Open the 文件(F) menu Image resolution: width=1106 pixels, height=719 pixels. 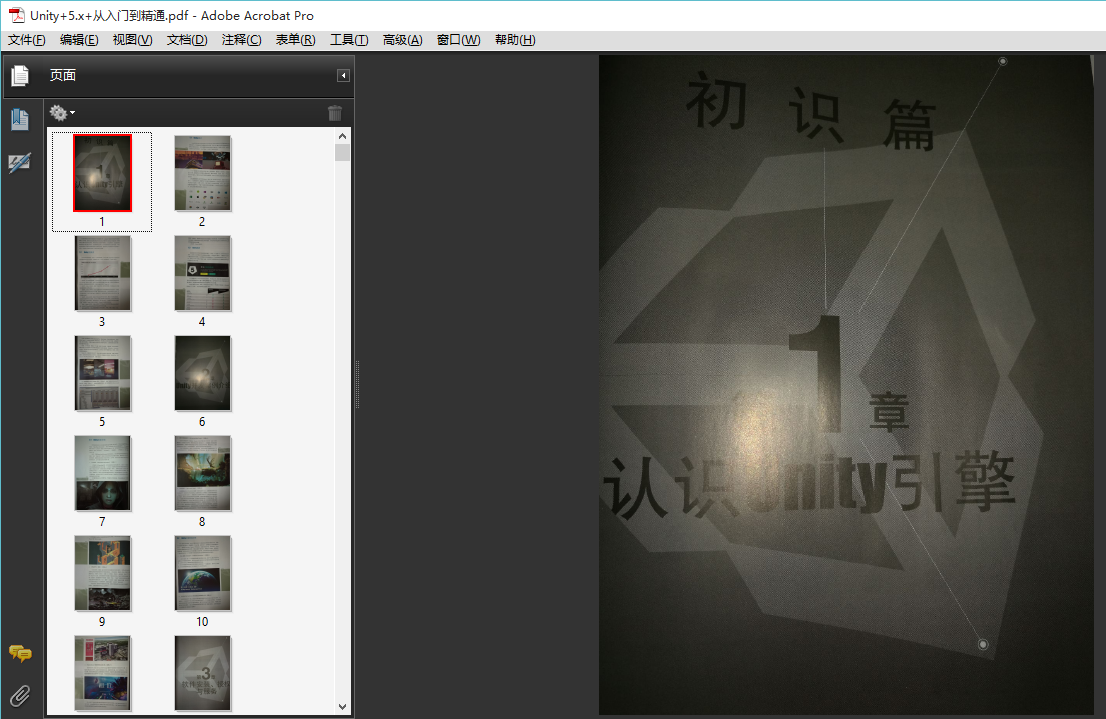point(27,40)
